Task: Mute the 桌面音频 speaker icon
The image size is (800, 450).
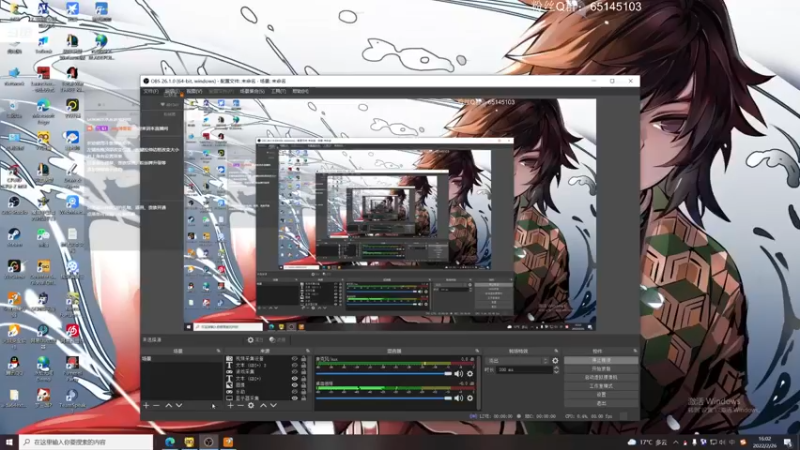Action: [x=459, y=398]
